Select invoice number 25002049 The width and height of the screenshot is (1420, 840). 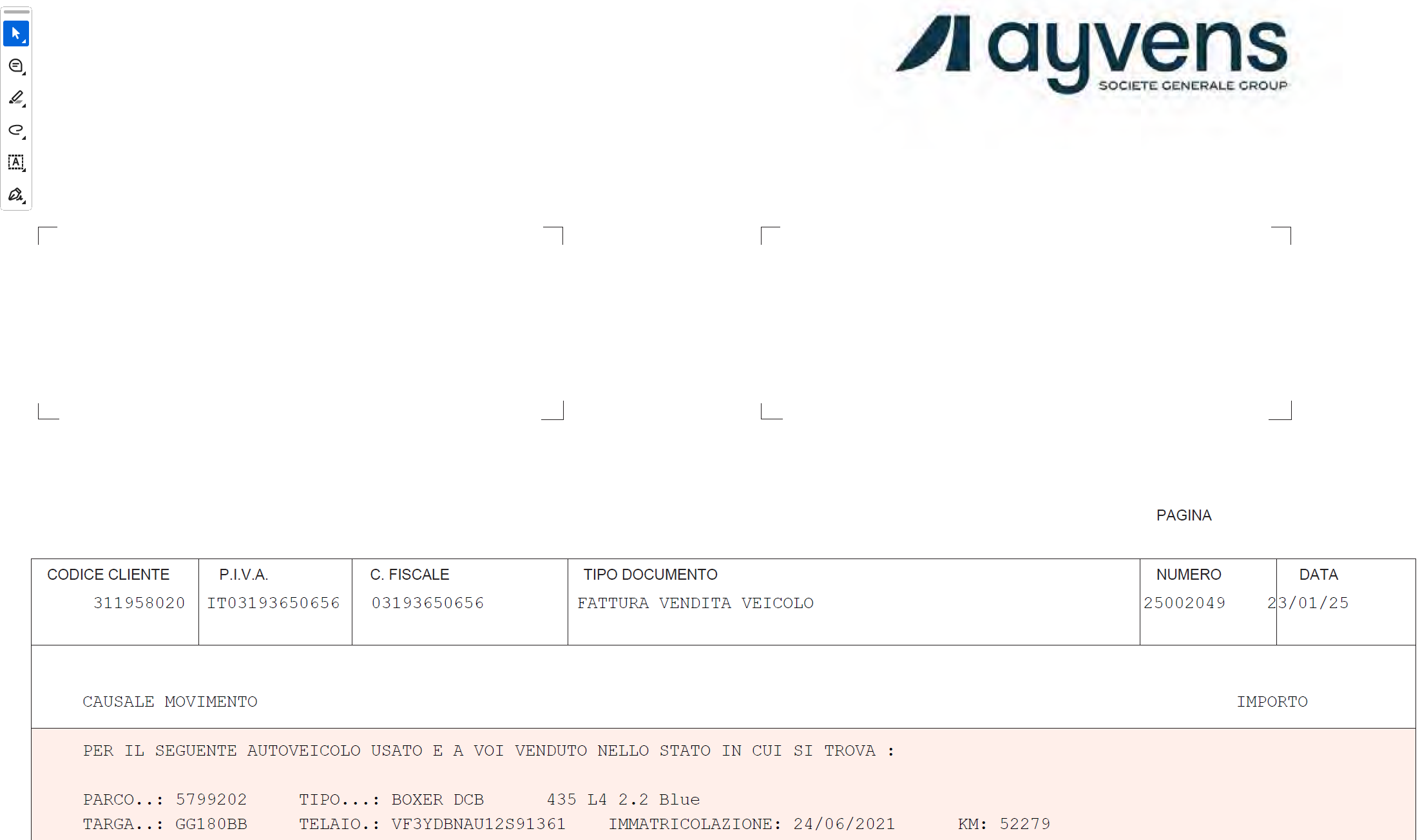(1184, 603)
